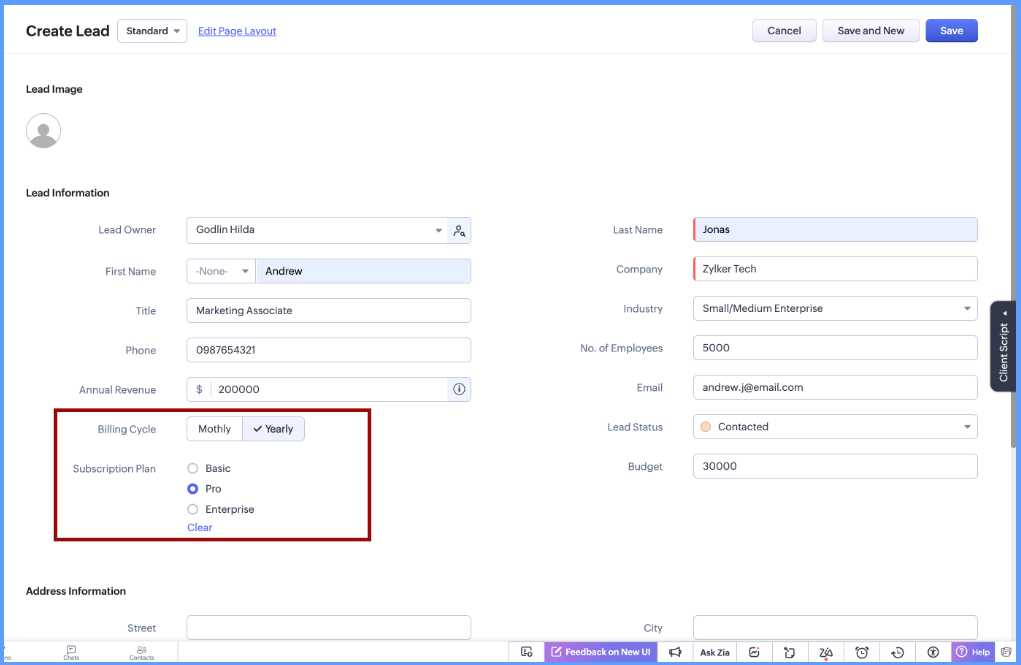Screen dimensions: 1021x665
Task: Open reminders using the alarm clock icon
Action: [x=861, y=651]
